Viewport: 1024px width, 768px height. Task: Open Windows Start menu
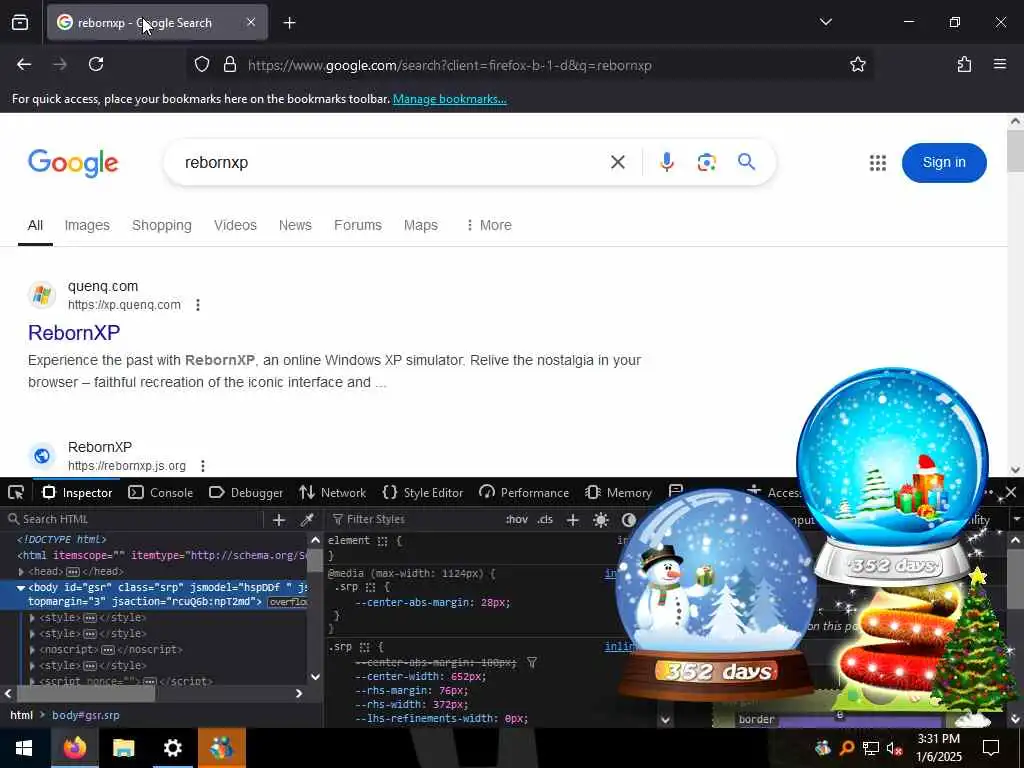click(x=24, y=748)
